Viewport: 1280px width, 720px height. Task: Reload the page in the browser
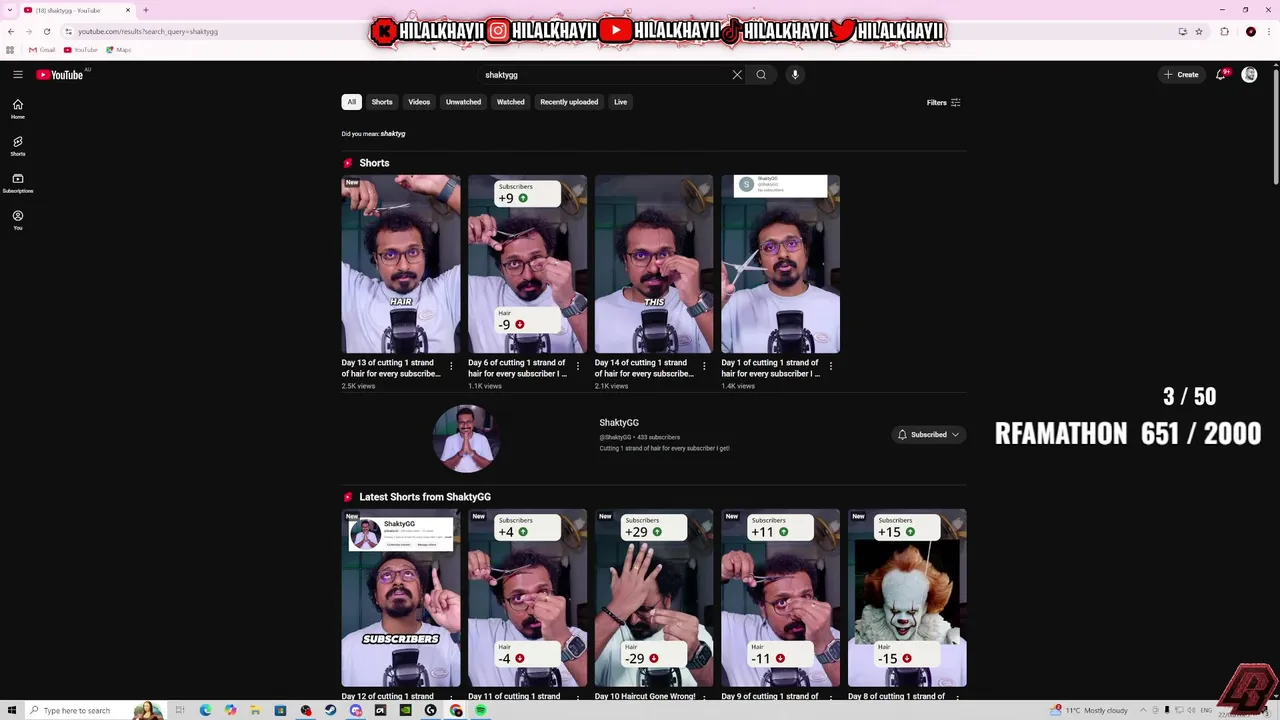(x=46, y=31)
